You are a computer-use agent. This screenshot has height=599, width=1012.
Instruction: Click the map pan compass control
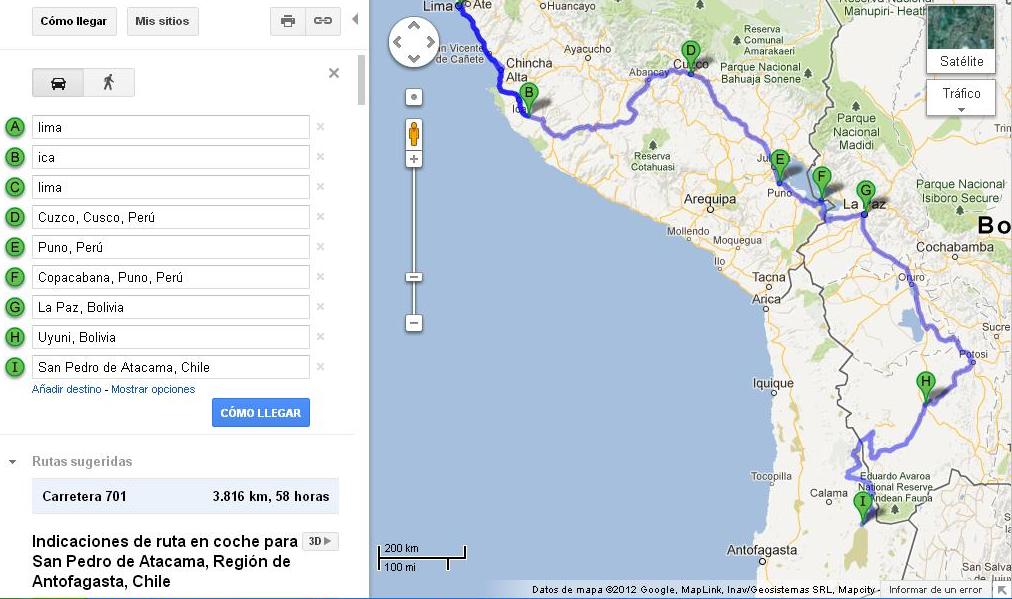414,43
